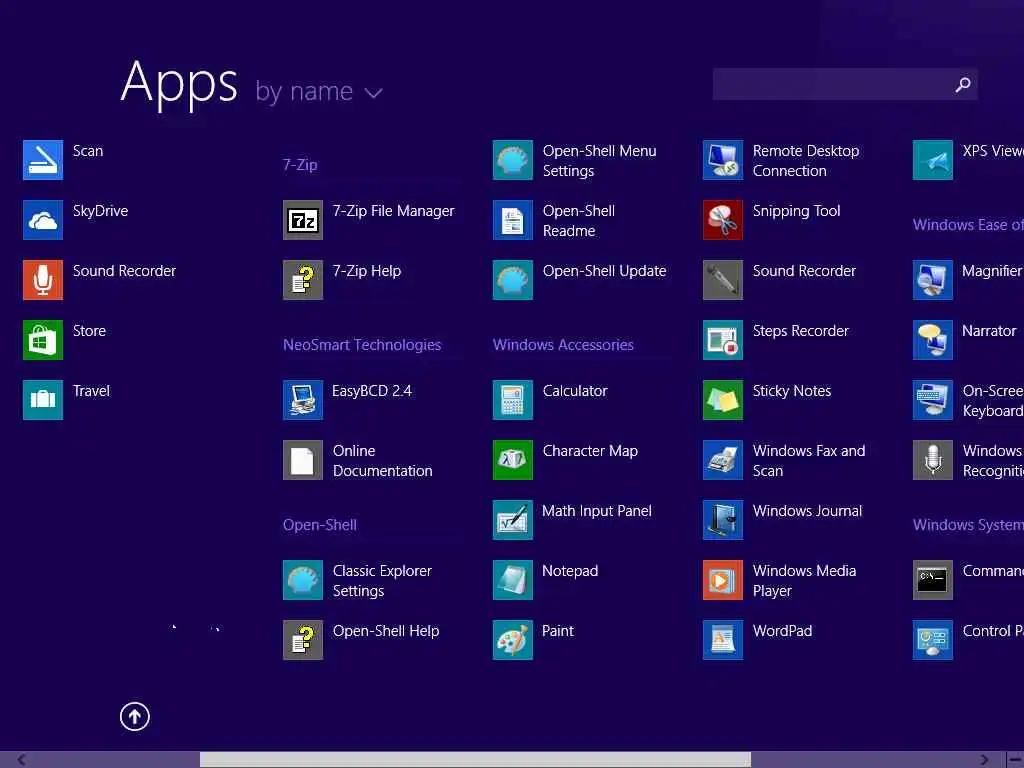Image resolution: width=1024 pixels, height=768 pixels.
Task: Open Windows Media Player icon
Action: [723, 580]
